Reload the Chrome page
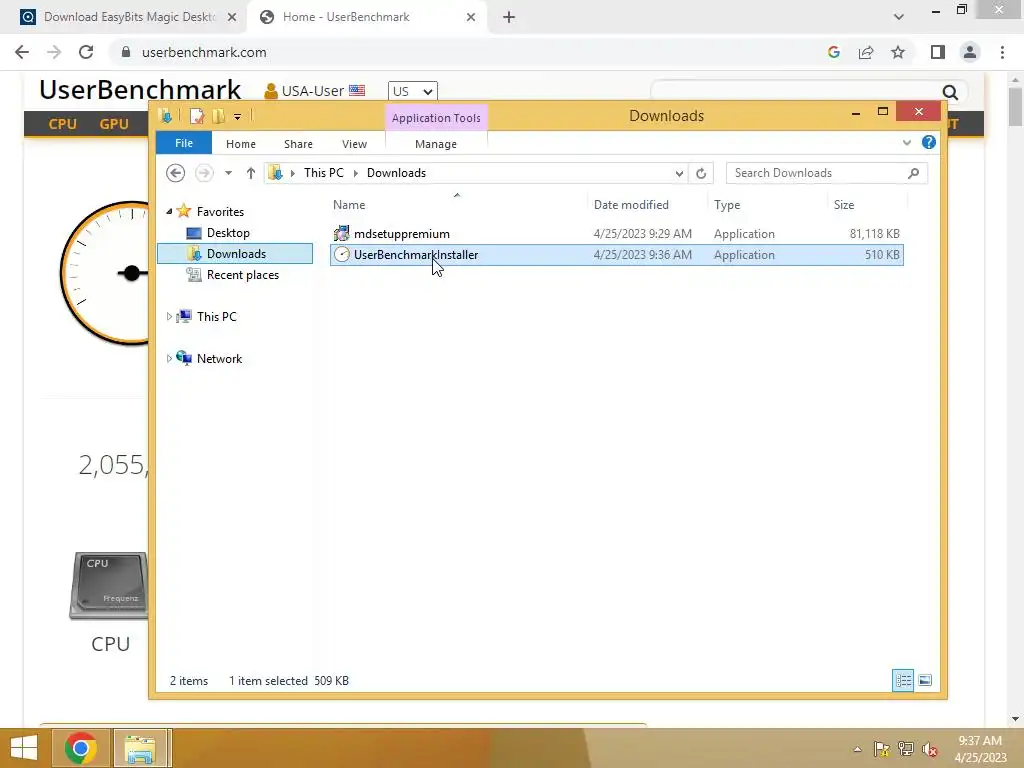This screenshot has height=768, width=1024. tap(86, 52)
